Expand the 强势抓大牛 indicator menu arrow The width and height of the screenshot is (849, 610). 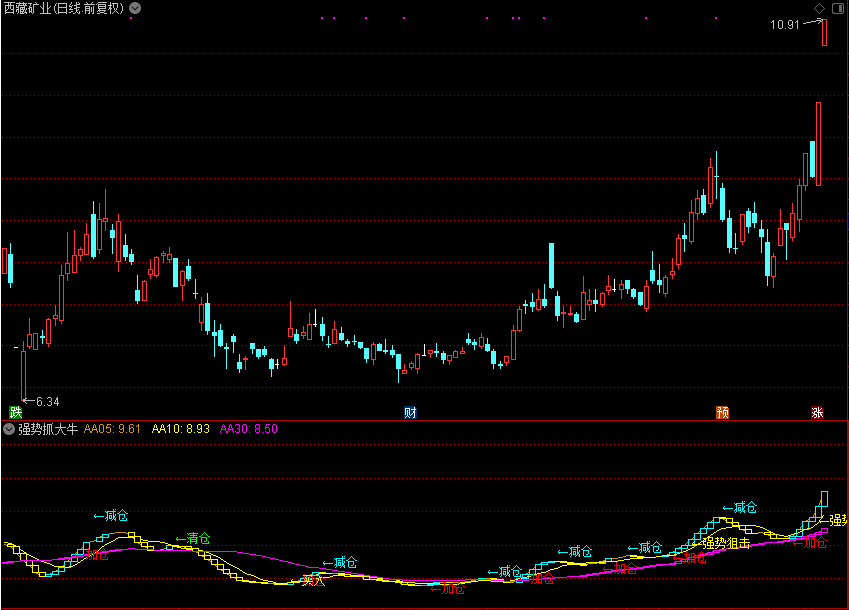9,429
